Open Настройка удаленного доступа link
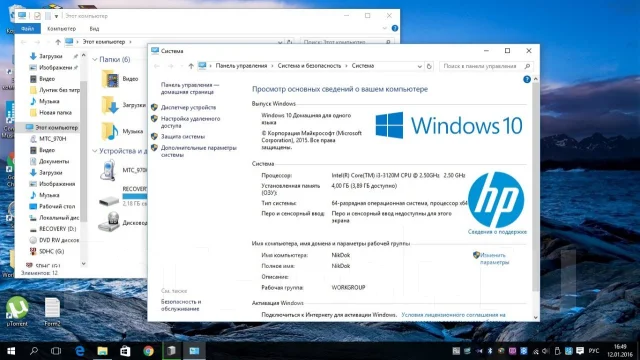 (x=190, y=122)
